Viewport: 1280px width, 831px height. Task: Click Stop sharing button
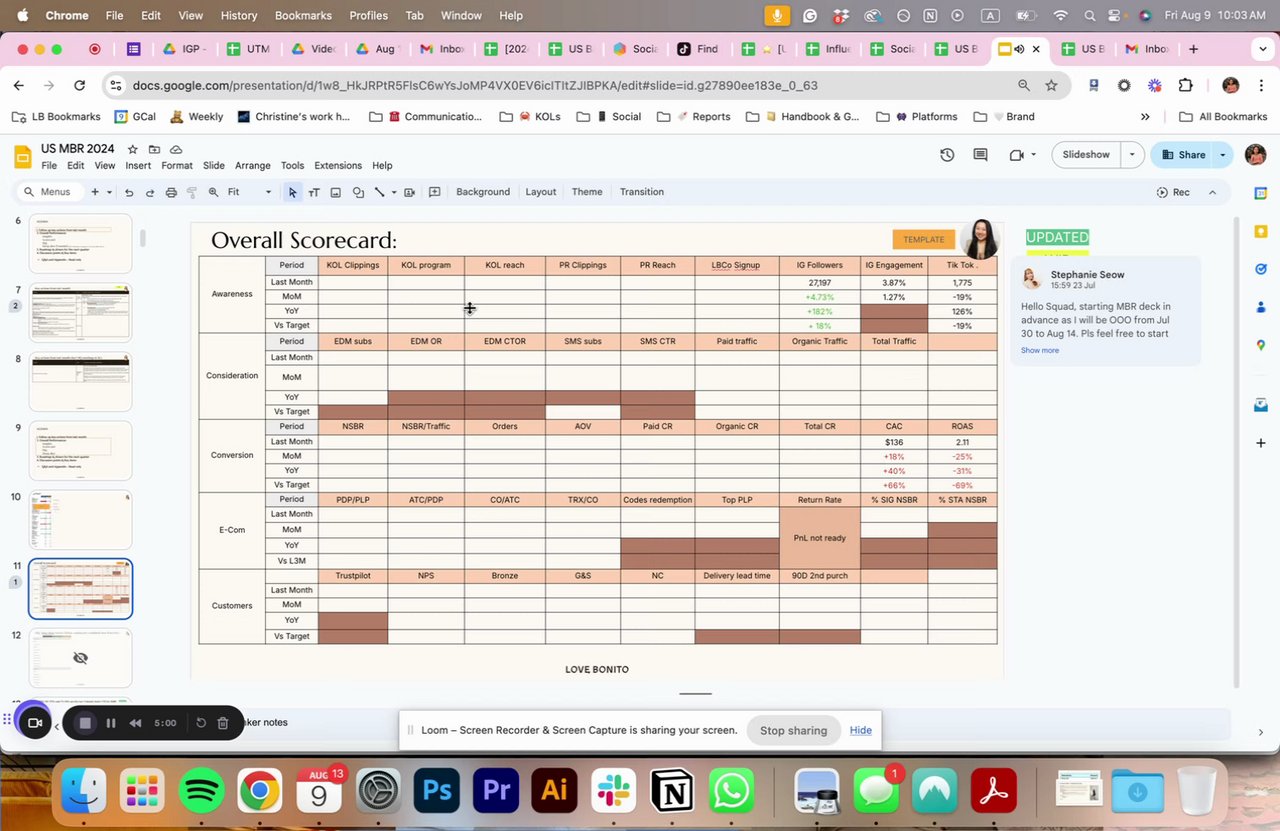click(793, 730)
